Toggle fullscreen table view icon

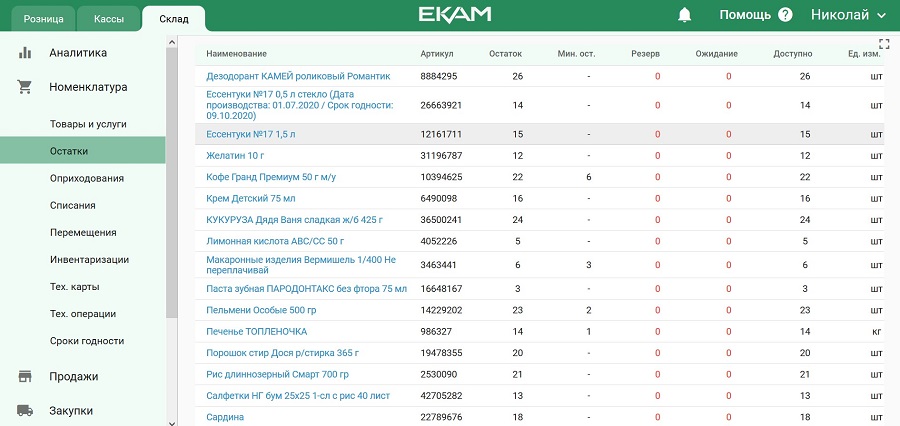click(883, 43)
